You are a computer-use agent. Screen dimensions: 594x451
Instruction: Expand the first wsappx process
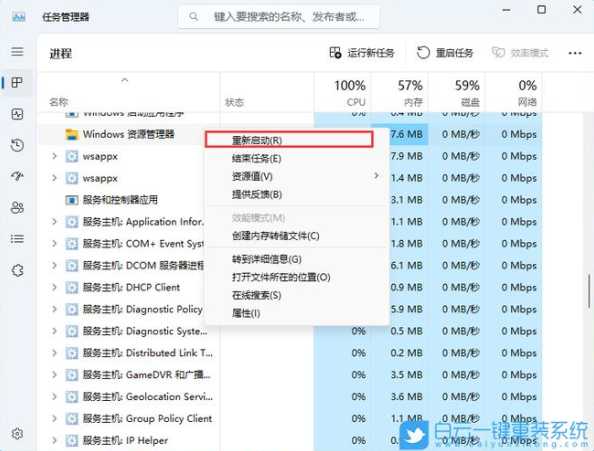pyautogui.click(x=54, y=156)
